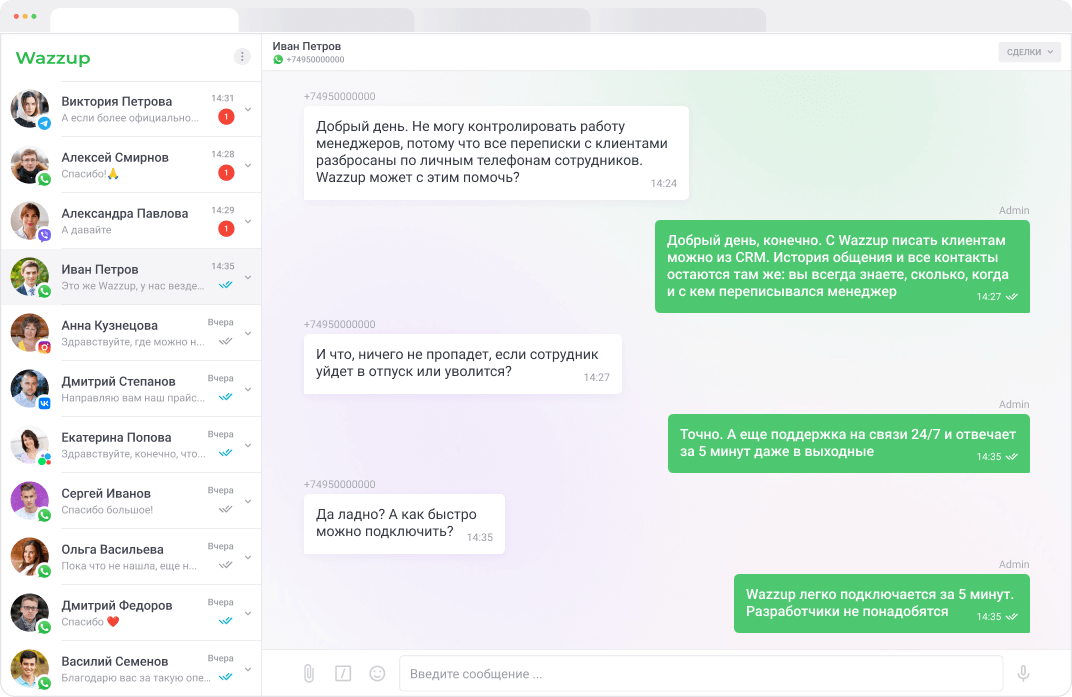Click the WhatsApp icon beside +74950000000 in header
Image resolution: width=1072 pixels, height=697 pixels.
click(278, 60)
